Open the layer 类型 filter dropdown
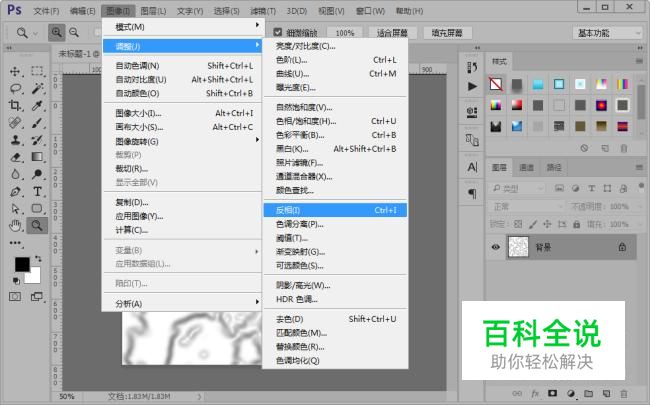Viewport: 650px width, 405px height. (x=517, y=189)
